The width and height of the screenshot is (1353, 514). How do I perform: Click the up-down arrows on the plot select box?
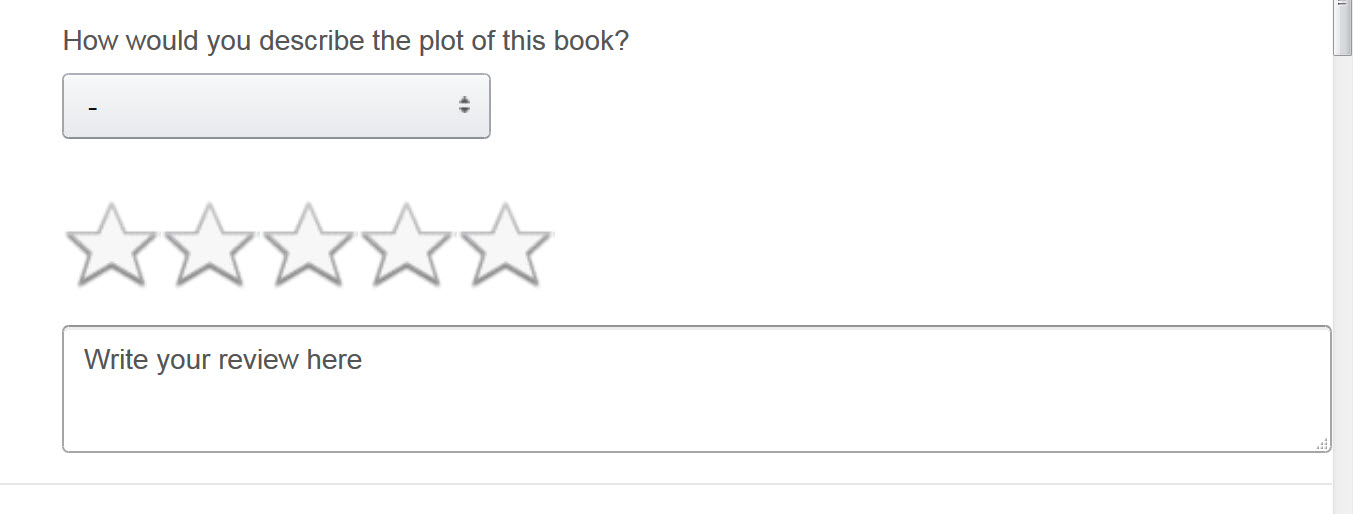pyautogui.click(x=464, y=105)
